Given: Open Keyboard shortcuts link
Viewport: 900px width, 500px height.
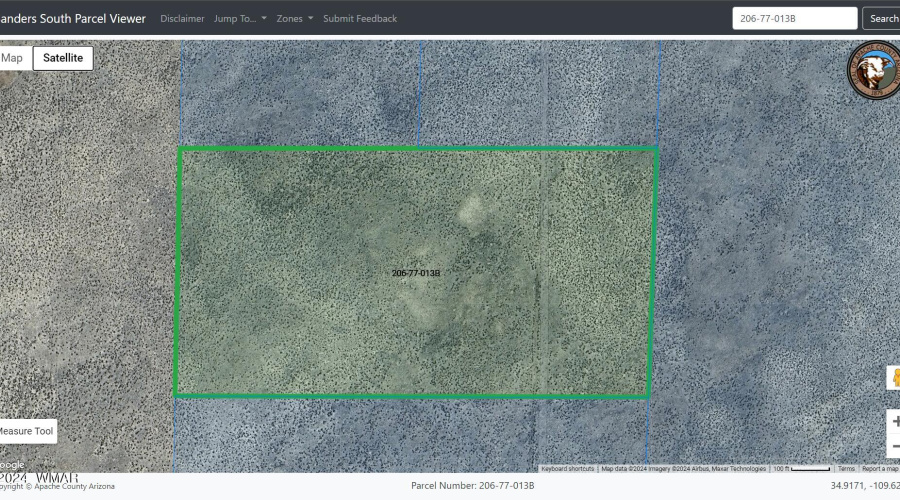Looking at the screenshot, I should tap(567, 469).
